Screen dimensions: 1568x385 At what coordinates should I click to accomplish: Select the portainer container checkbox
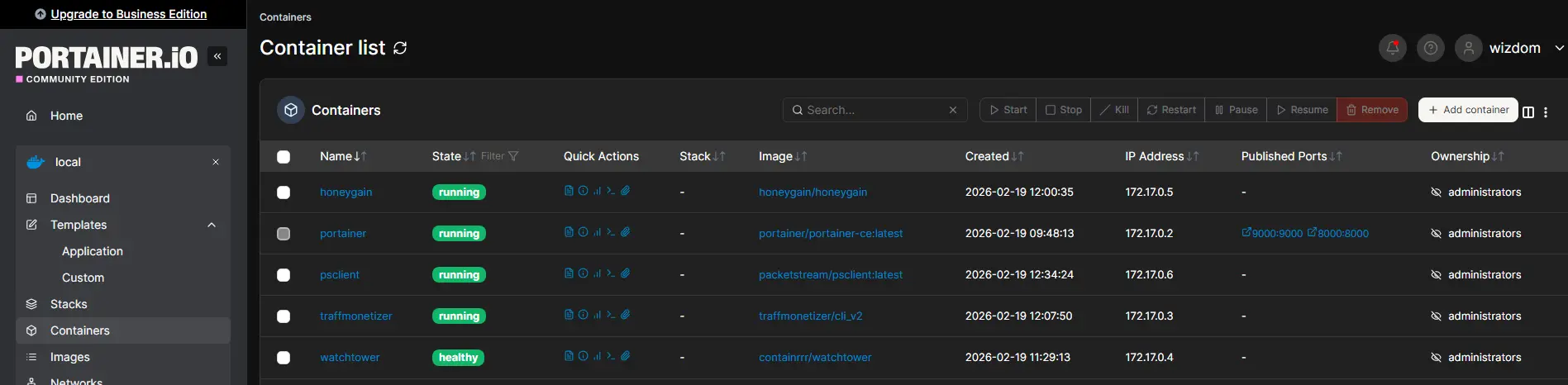pos(284,234)
